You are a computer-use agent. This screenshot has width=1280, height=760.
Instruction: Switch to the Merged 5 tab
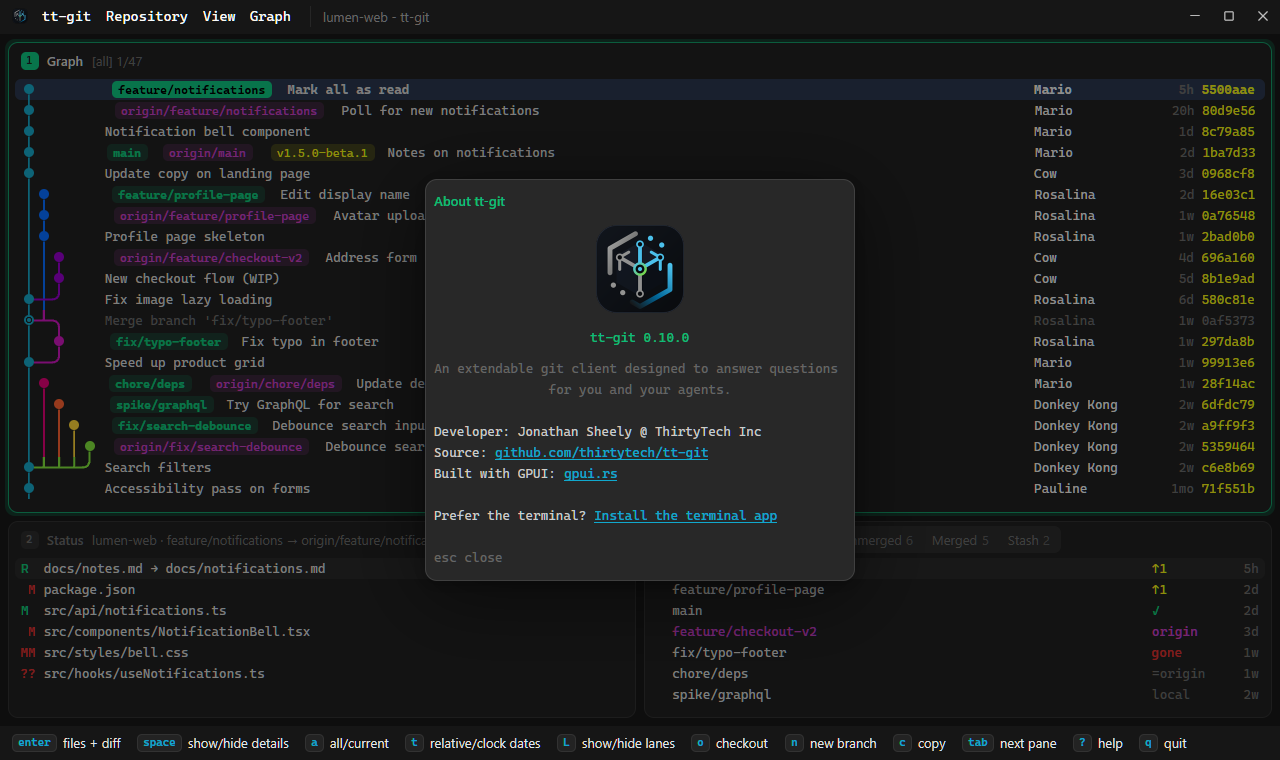point(960,541)
